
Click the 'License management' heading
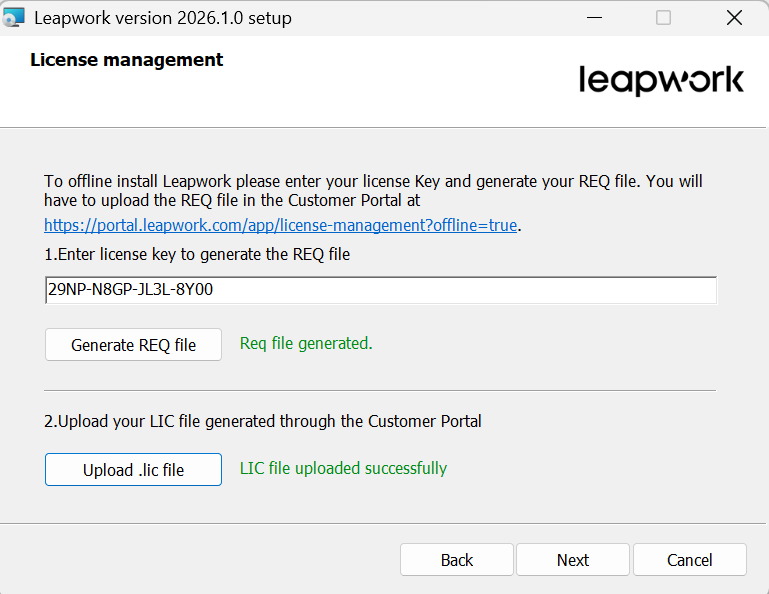(x=127, y=60)
